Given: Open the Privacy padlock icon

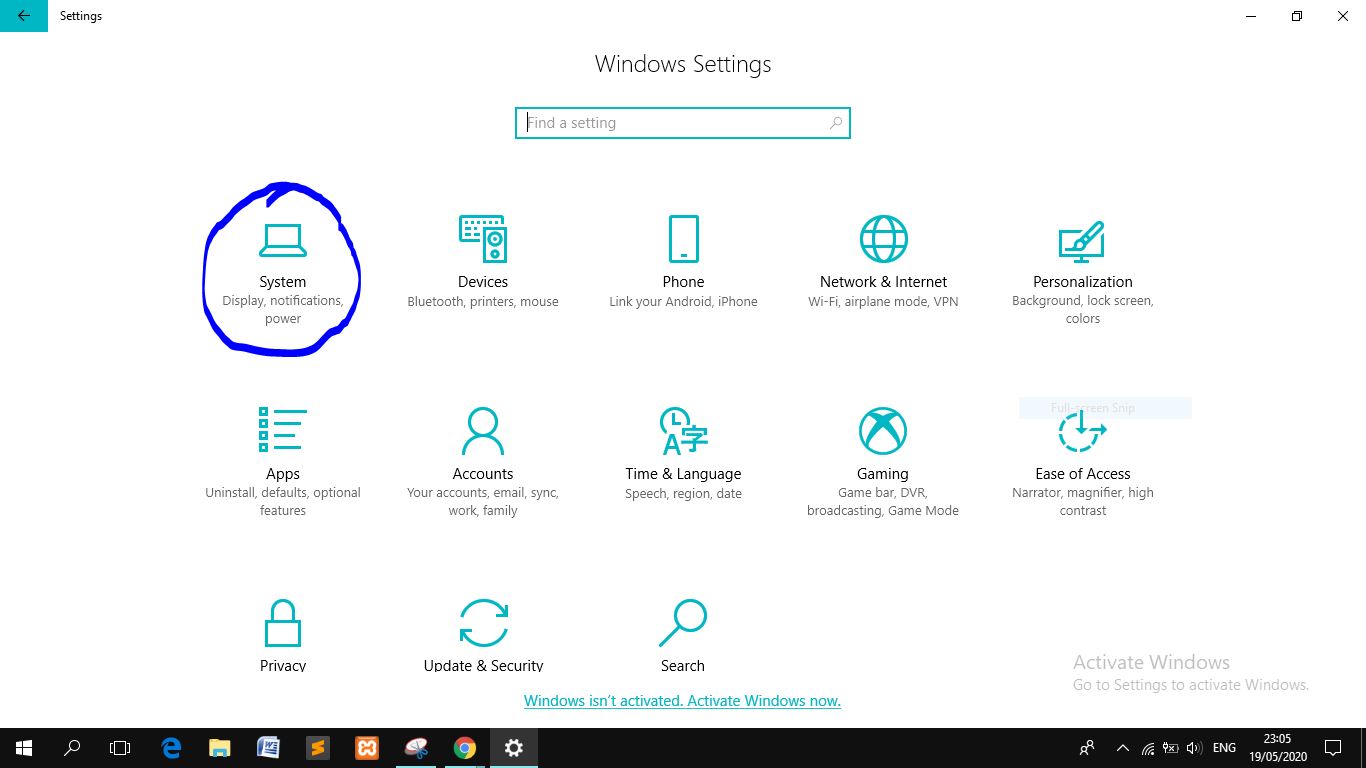Looking at the screenshot, I should [x=283, y=623].
